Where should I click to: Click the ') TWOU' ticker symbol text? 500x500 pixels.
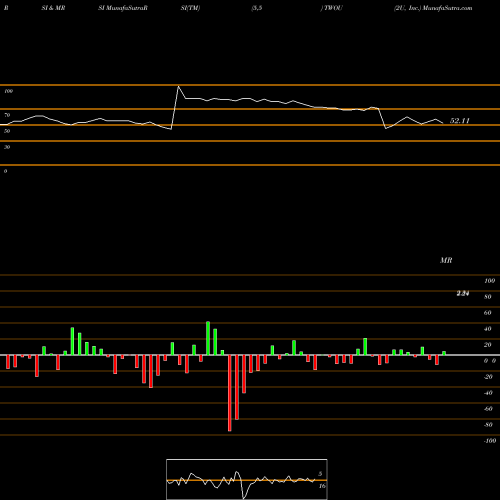[x=331, y=8]
